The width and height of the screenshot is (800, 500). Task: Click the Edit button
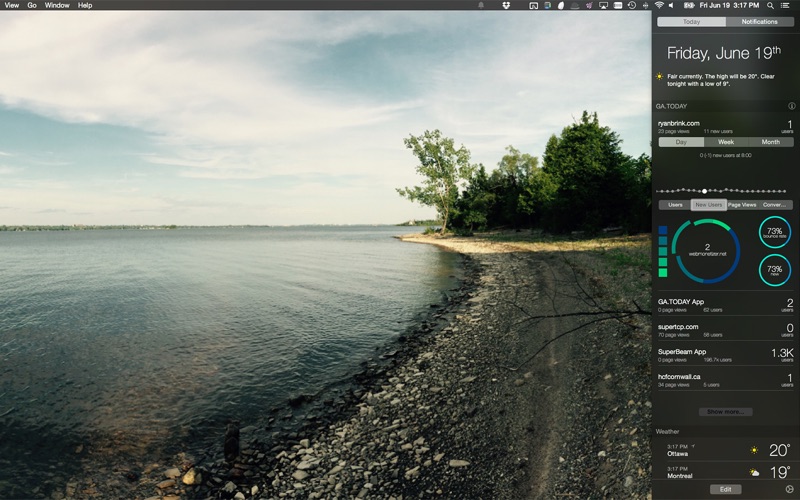click(726, 489)
